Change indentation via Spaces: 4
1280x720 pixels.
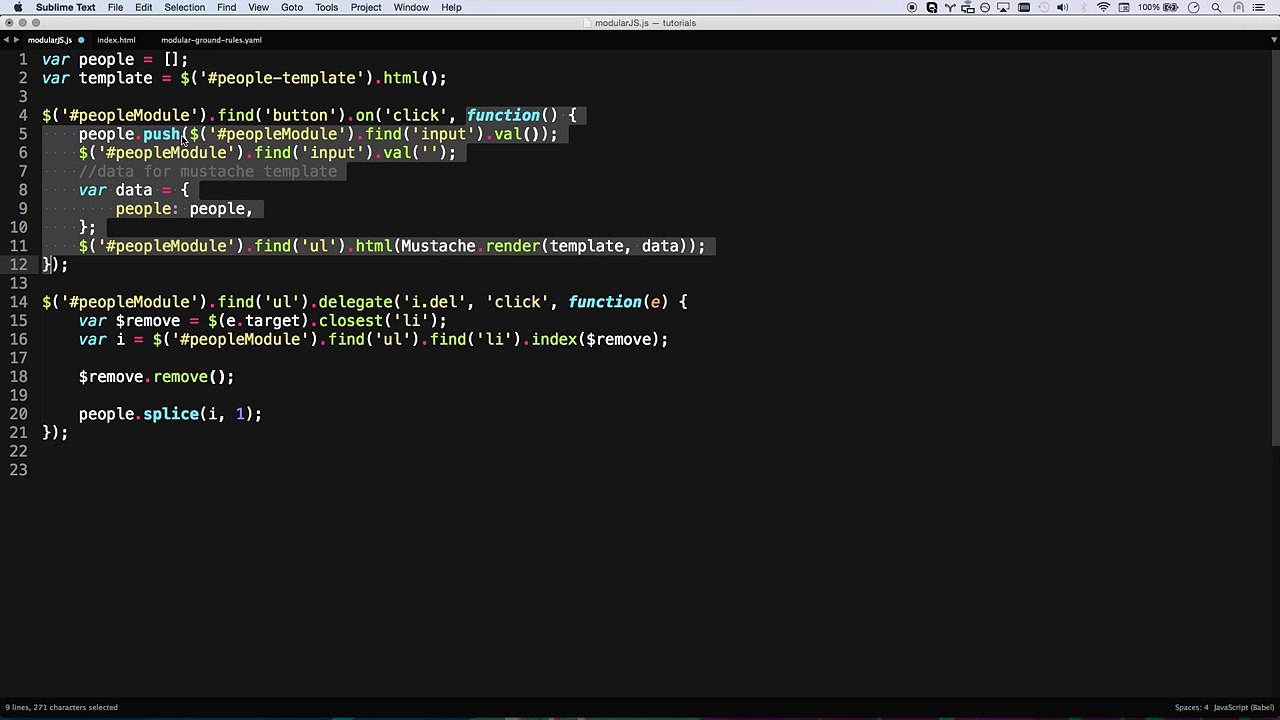1192,707
